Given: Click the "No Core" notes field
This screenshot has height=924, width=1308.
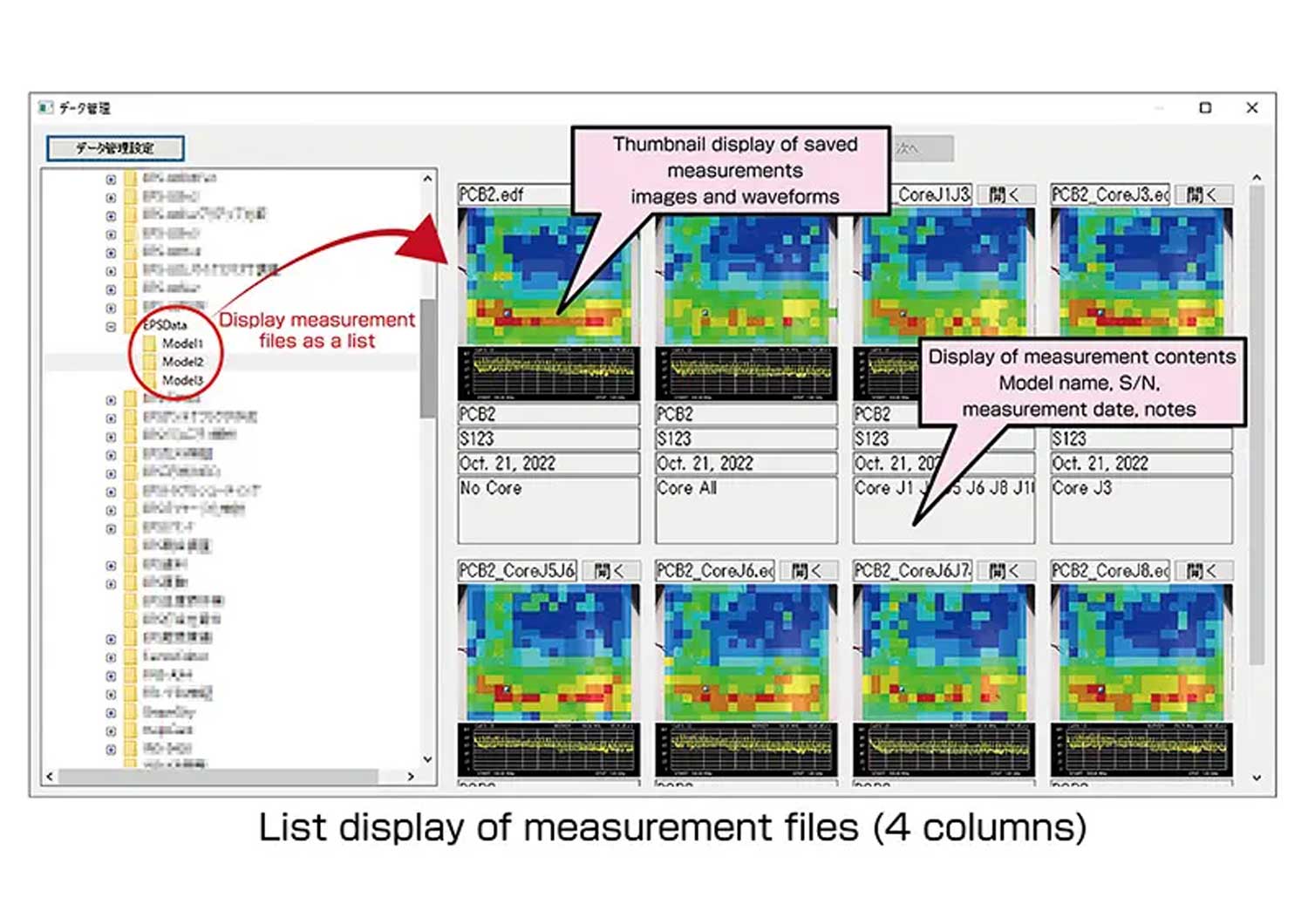Looking at the screenshot, I should pos(548,509).
